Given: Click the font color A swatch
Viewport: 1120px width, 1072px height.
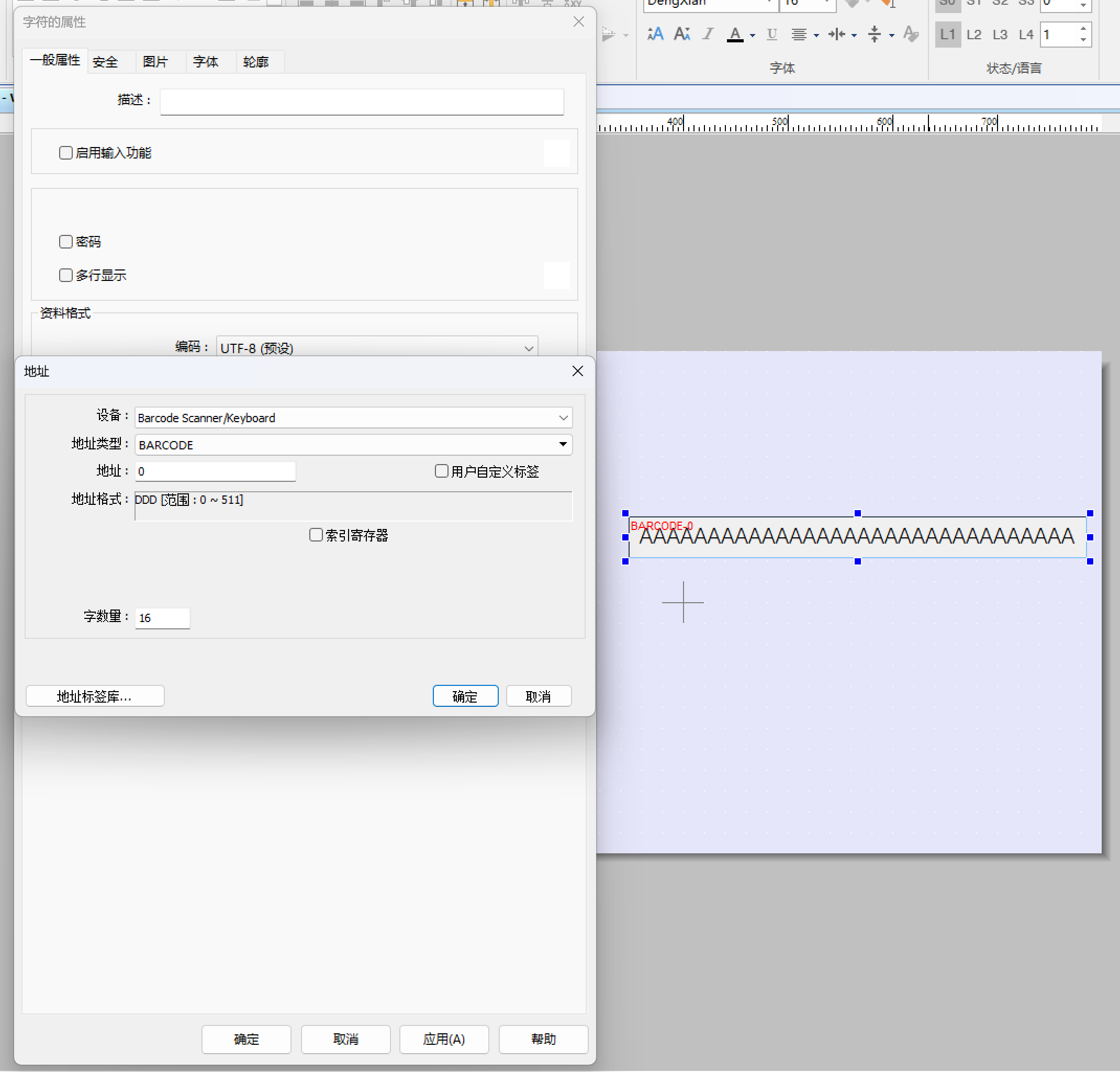Looking at the screenshot, I should pos(735,35).
